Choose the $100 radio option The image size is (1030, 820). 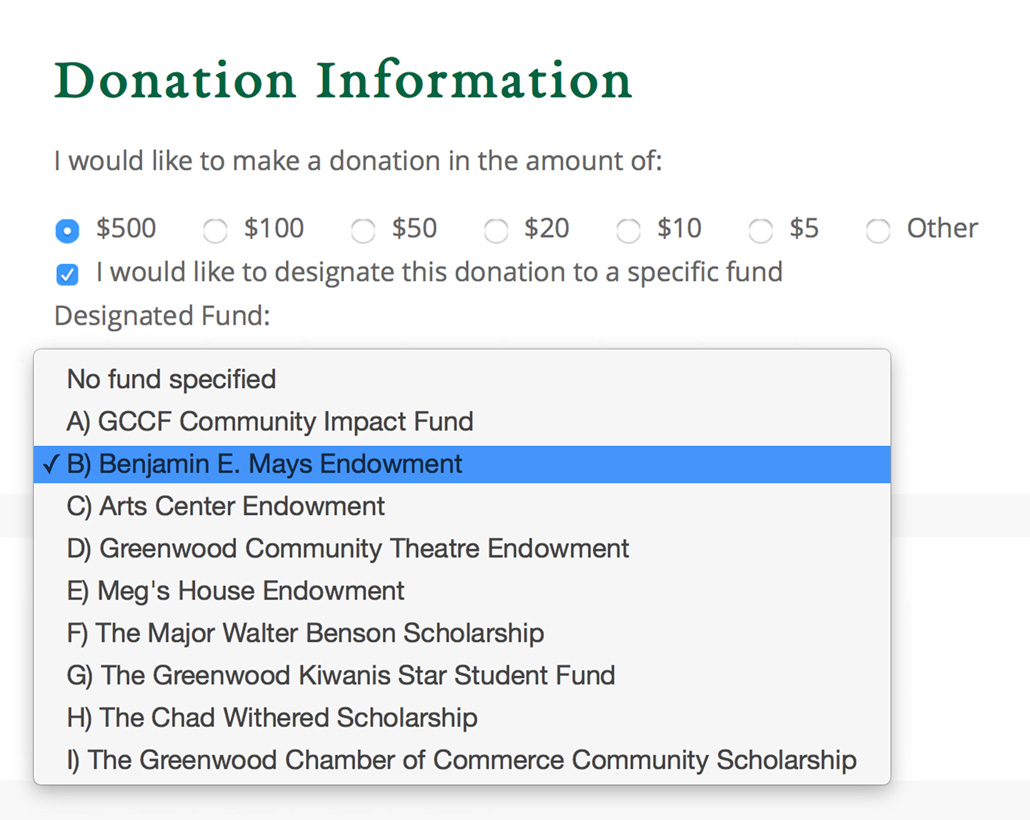(x=215, y=231)
